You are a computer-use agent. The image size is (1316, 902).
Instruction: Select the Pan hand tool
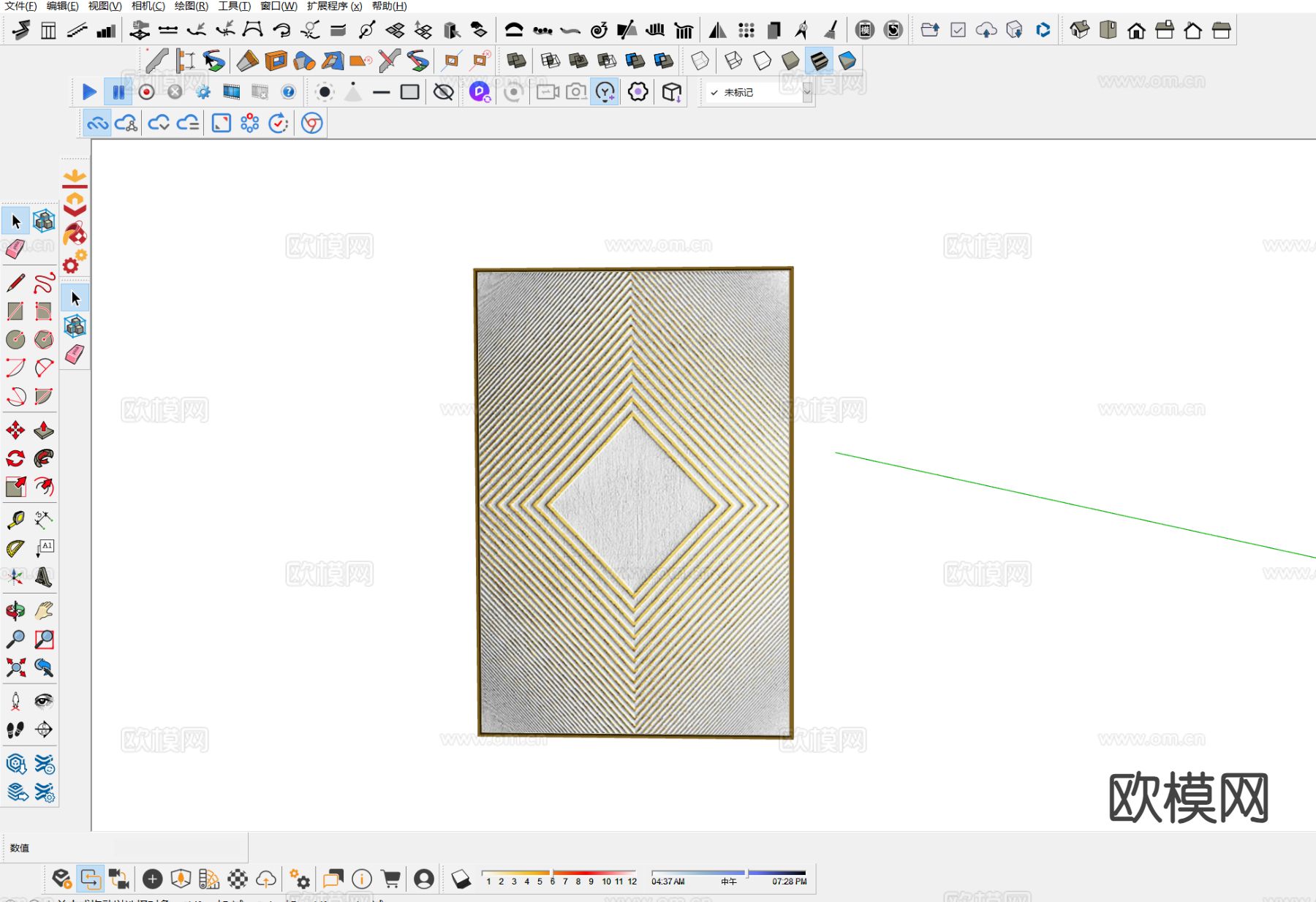point(44,610)
